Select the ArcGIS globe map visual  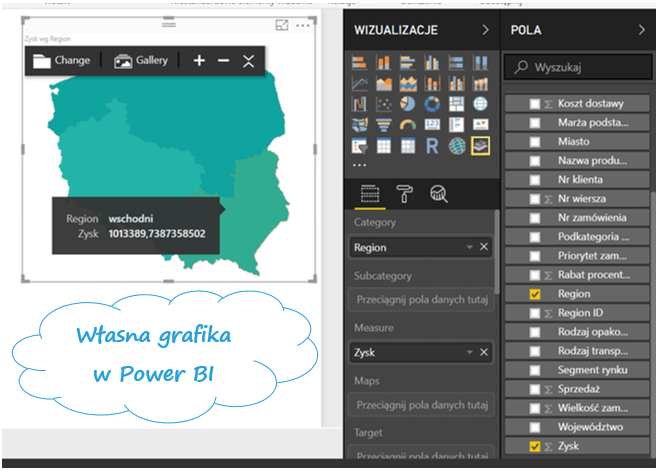point(456,146)
